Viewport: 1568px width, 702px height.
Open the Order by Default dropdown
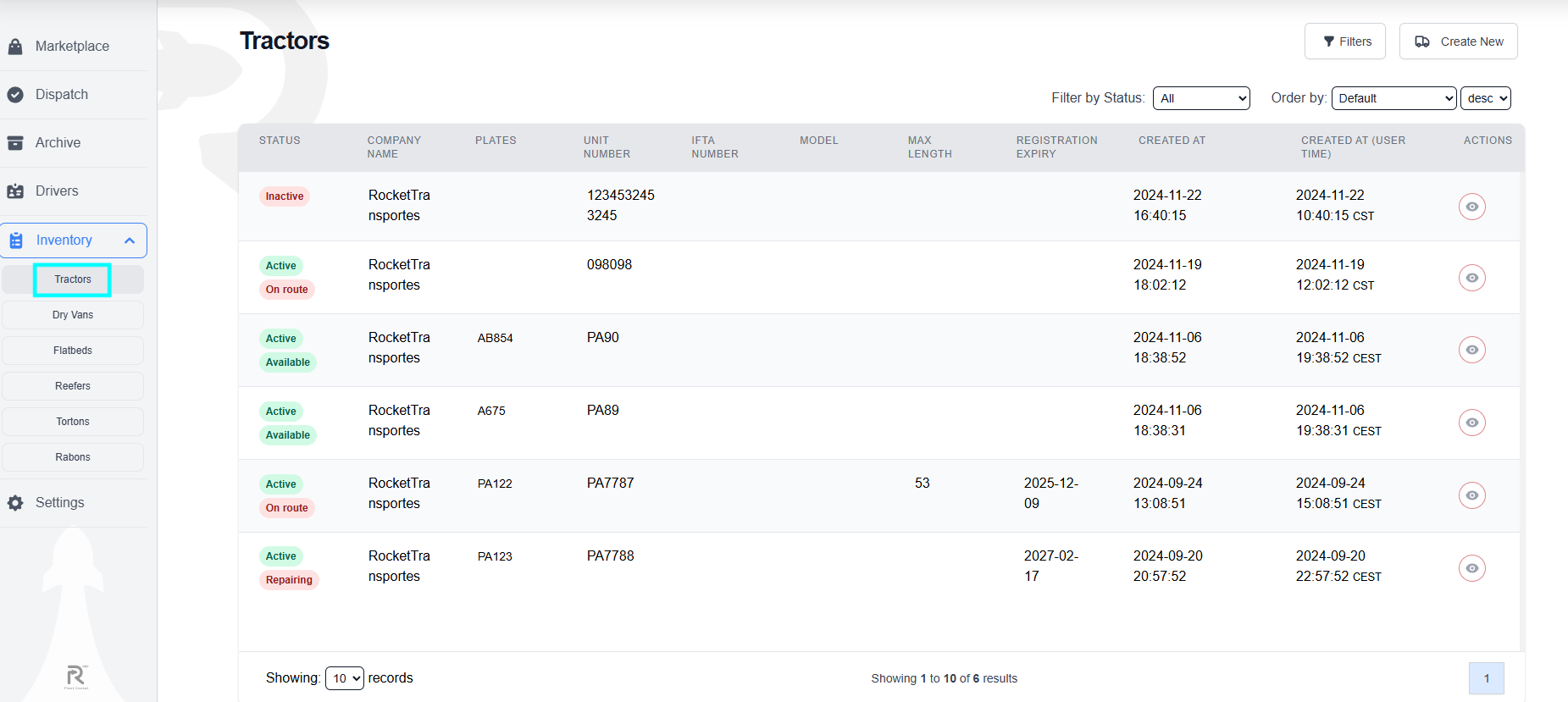click(x=1393, y=98)
